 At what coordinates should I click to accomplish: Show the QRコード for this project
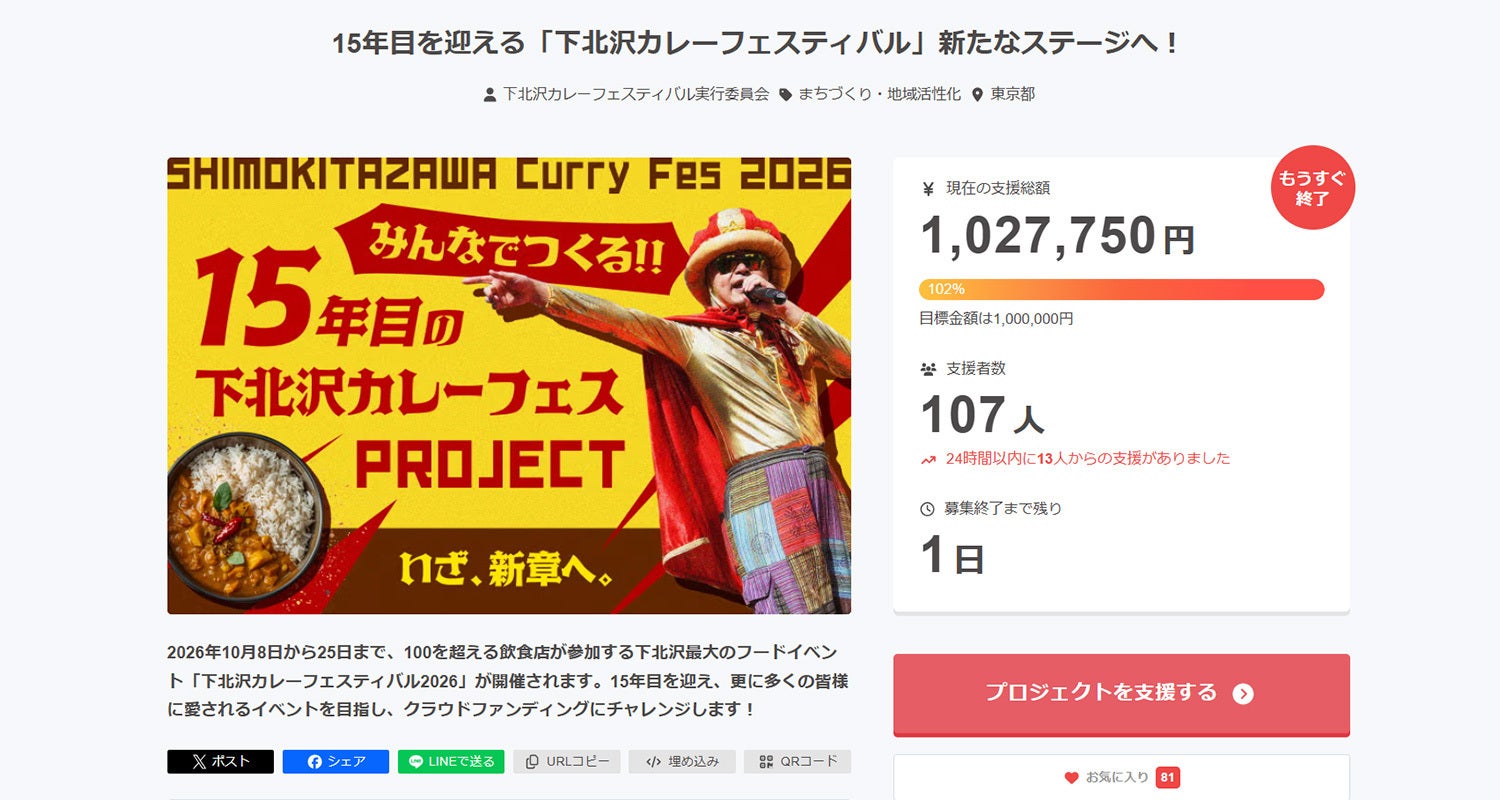pos(798,761)
